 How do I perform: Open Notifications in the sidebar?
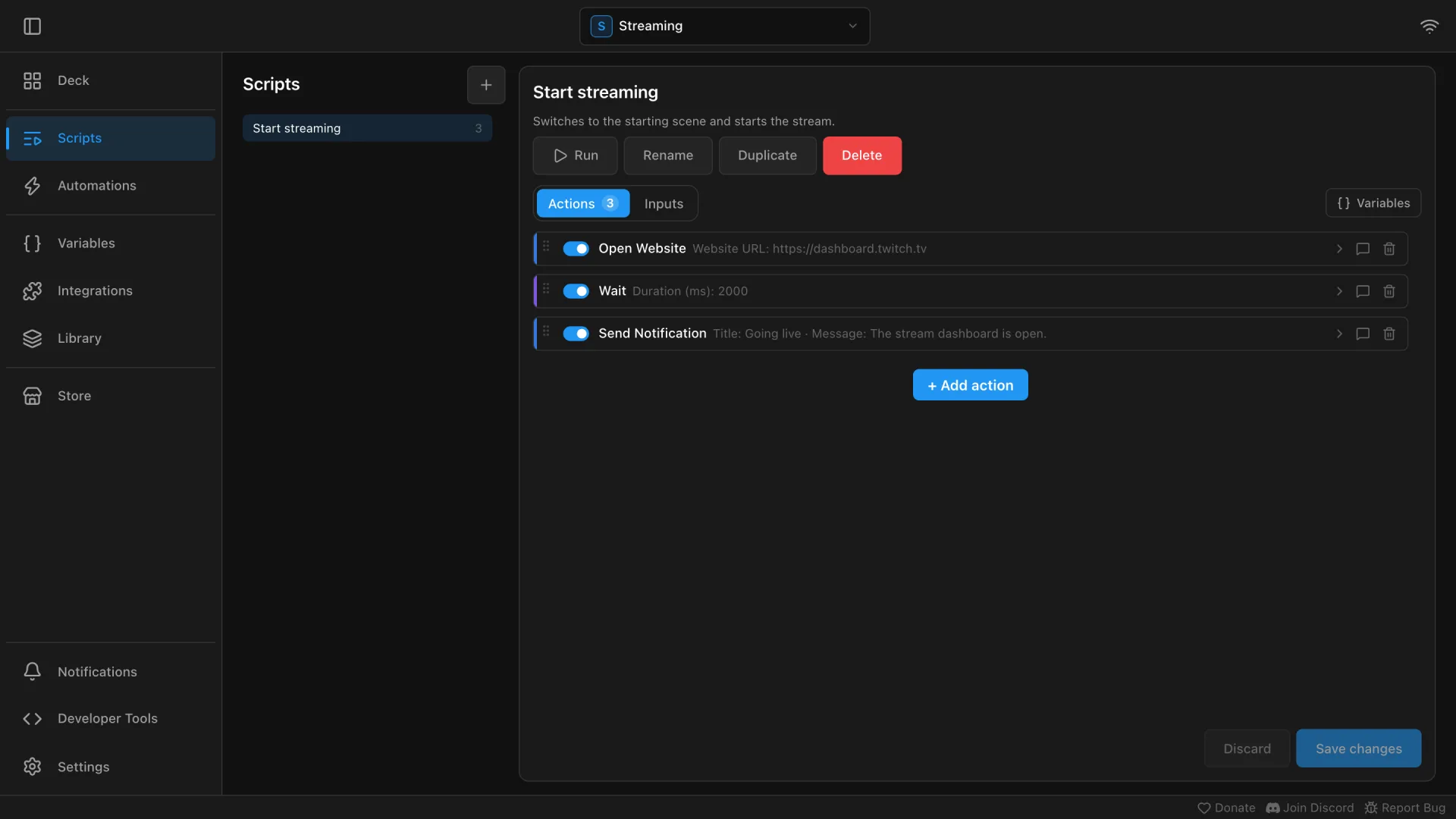pos(111,672)
